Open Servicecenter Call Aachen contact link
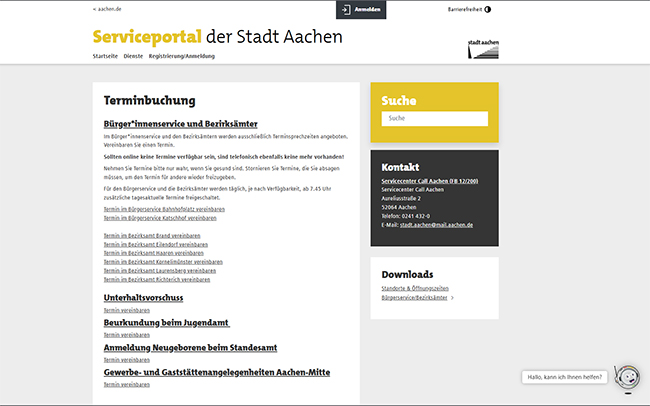Image resolution: width=650 pixels, height=406 pixels. pos(432,181)
